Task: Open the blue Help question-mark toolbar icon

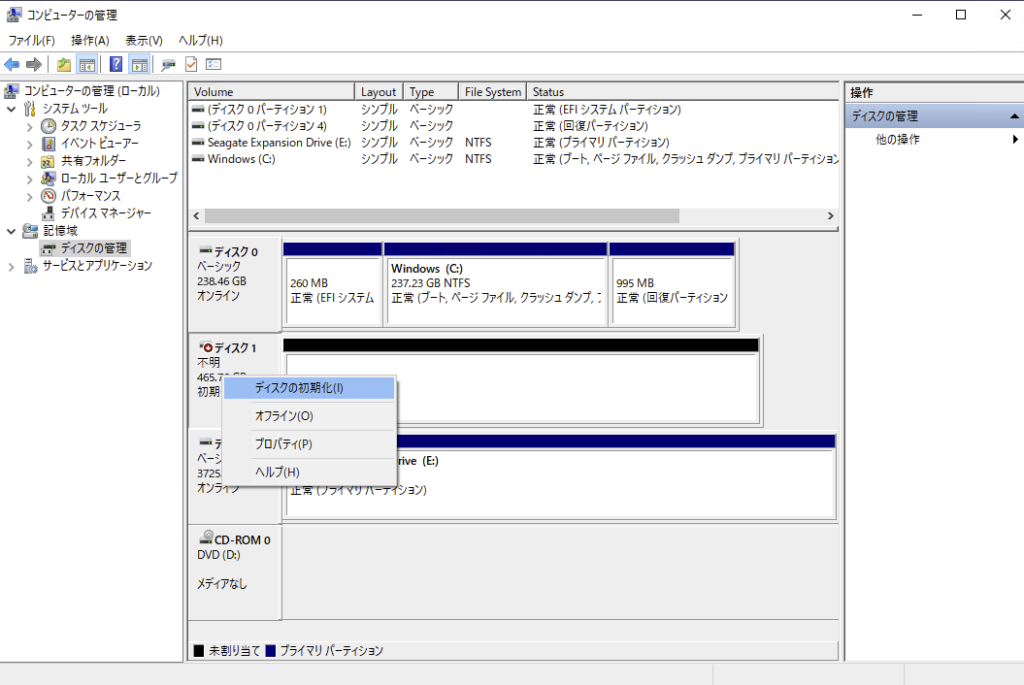Action: pos(116,65)
